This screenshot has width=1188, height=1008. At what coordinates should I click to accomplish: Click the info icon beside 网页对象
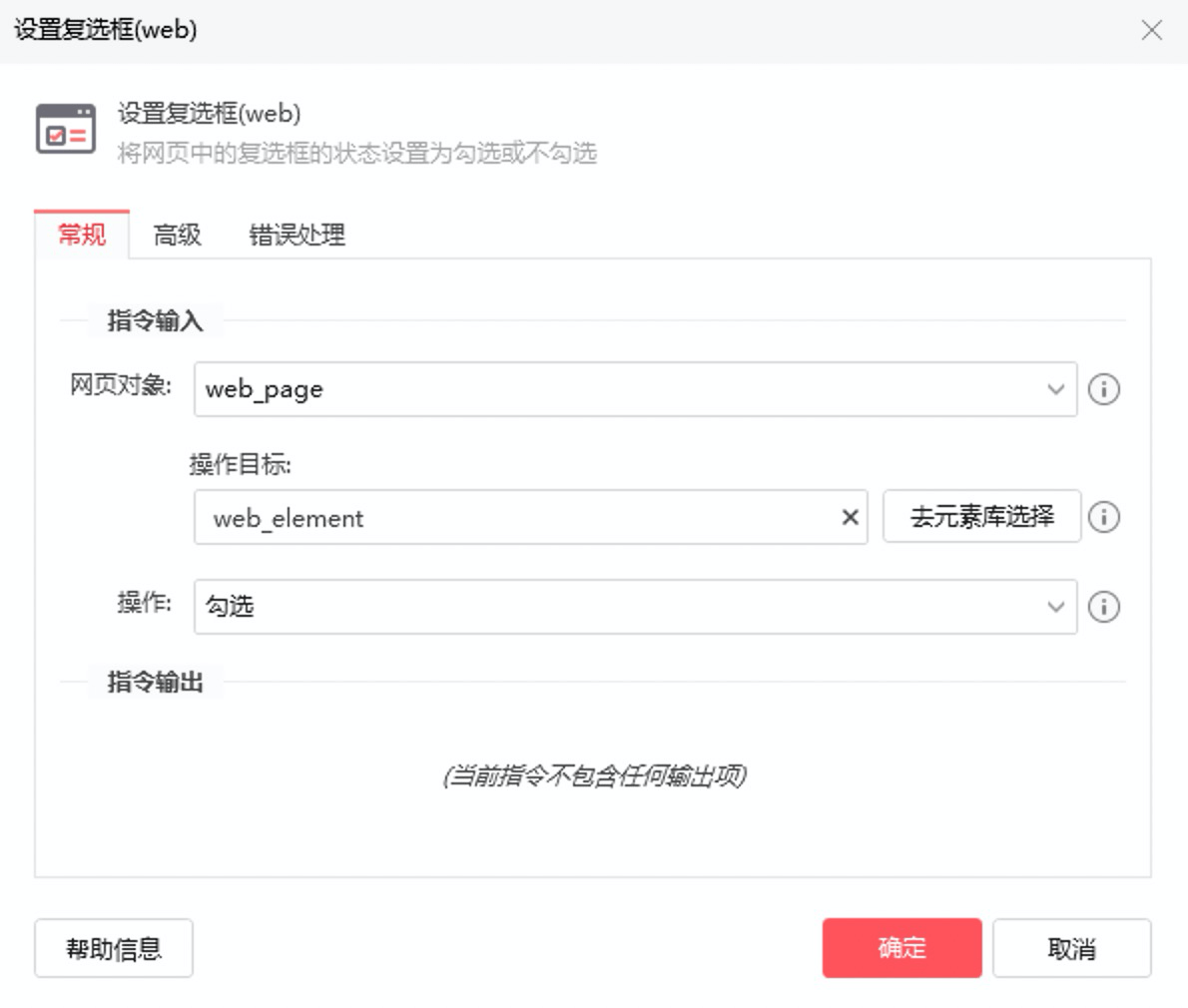[1103, 389]
